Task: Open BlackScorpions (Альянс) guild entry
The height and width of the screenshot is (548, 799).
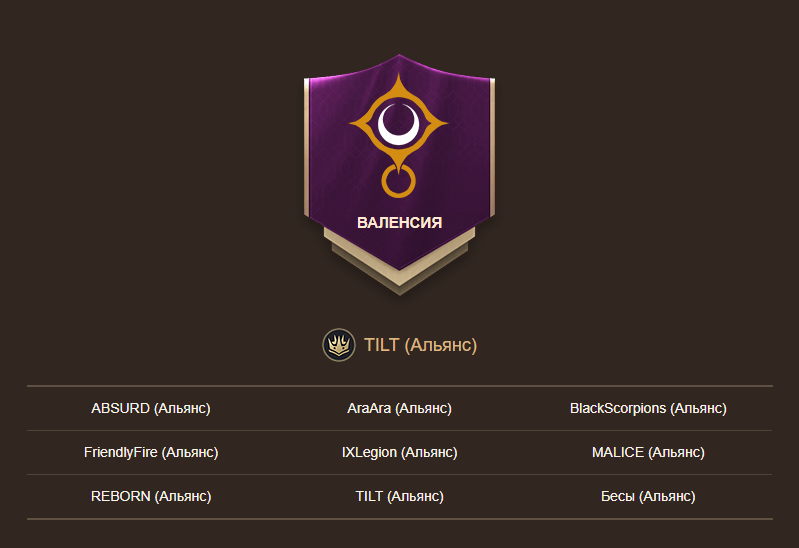Action: (x=648, y=408)
